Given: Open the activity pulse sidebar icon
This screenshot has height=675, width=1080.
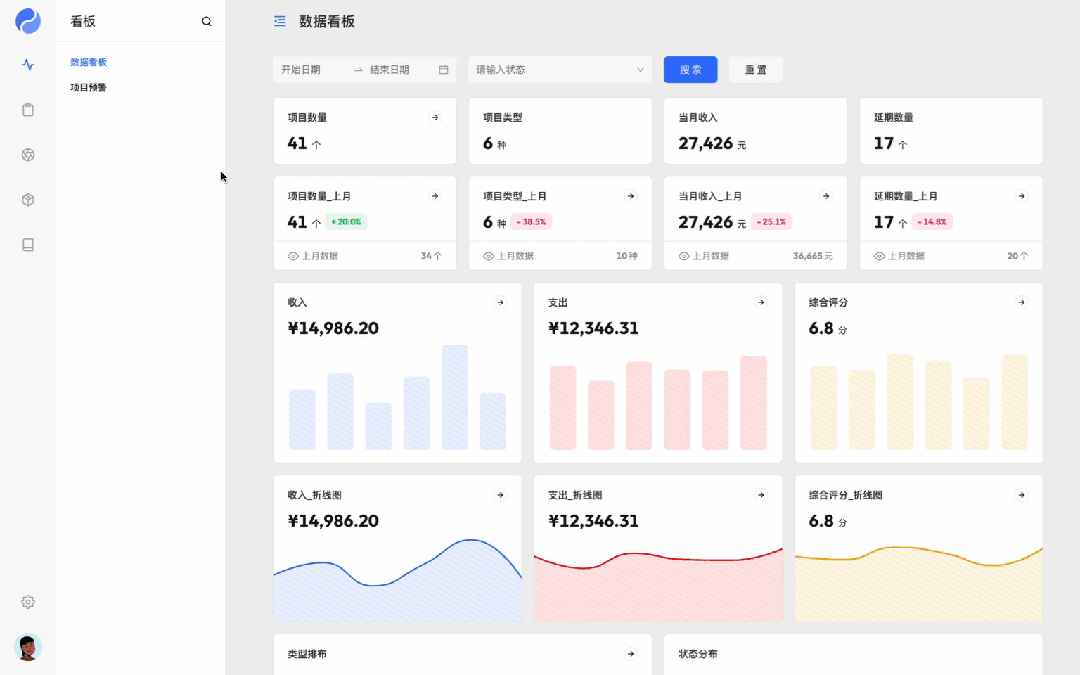Looking at the screenshot, I should pos(28,65).
